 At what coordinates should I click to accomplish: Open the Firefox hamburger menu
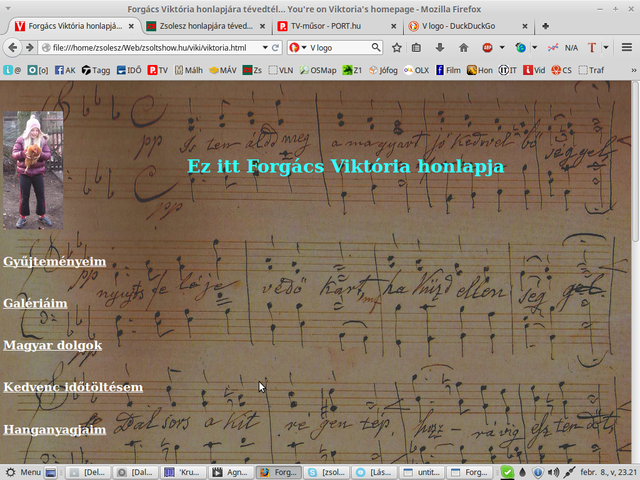pos(627,48)
